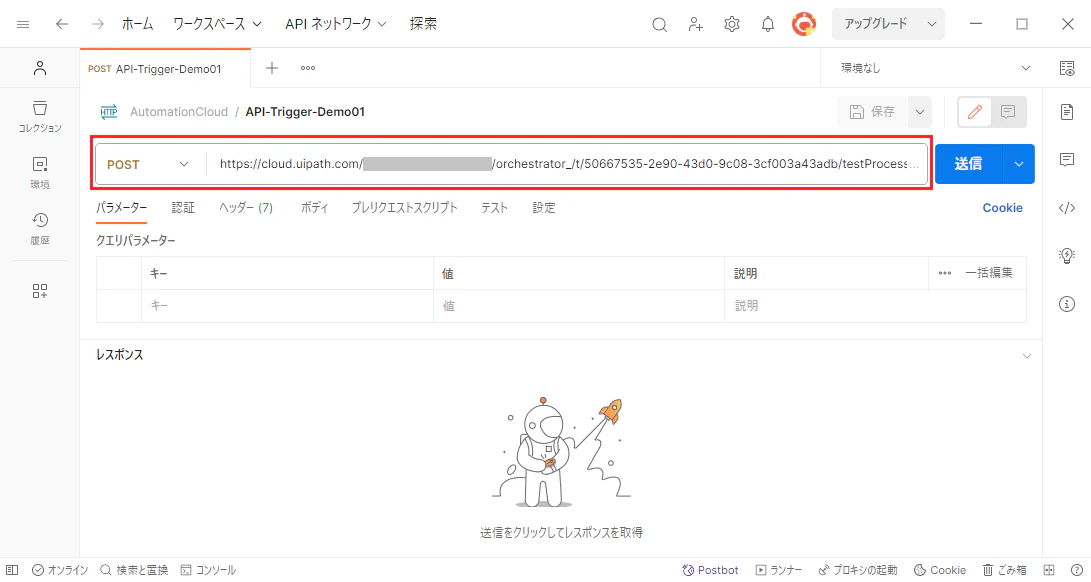Go to ホーム
Screen dimensions: 1091x582
(137, 24)
